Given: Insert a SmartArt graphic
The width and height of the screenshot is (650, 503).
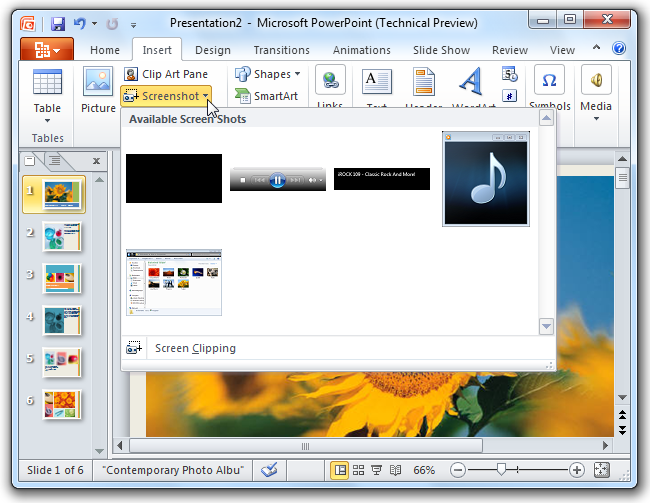Looking at the screenshot, I should click(x=266, y=96).
